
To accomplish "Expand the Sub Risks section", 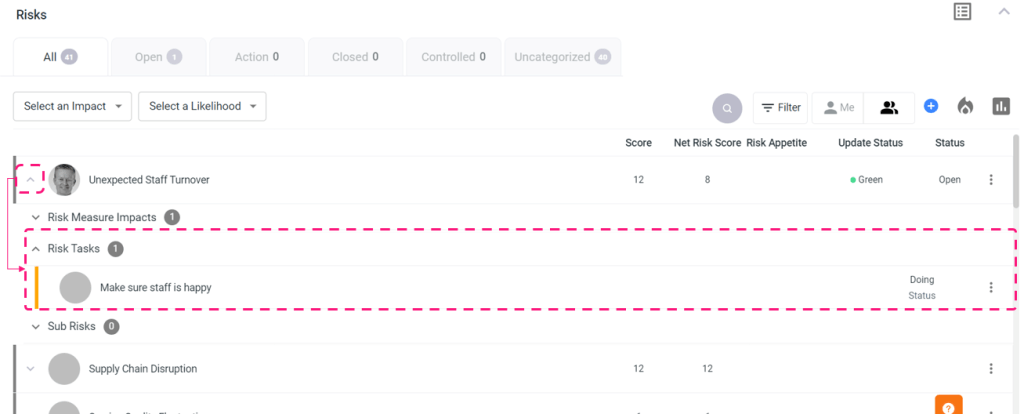I will (36, 327).
